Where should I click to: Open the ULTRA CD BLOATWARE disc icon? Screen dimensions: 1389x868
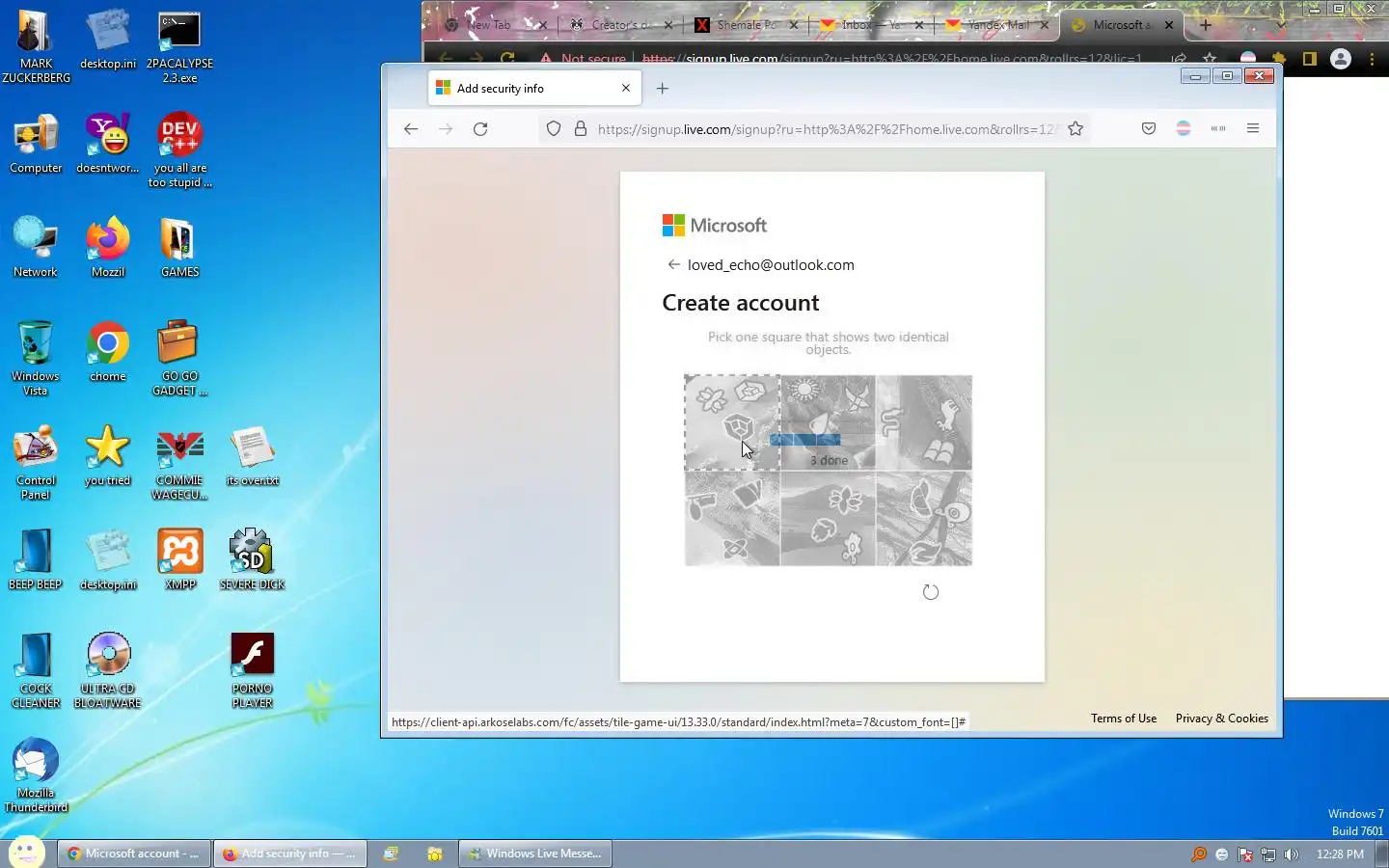[107, 671]
